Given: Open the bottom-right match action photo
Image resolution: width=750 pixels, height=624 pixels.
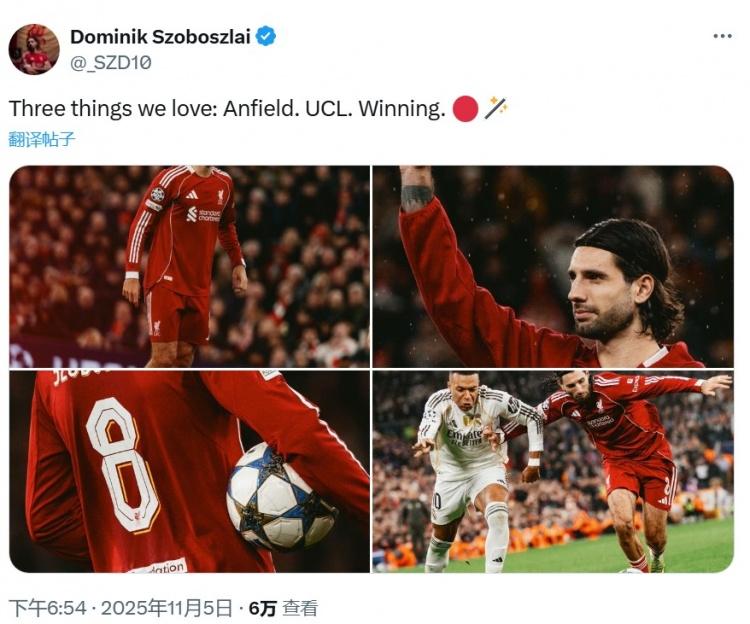Looking at the screenshot, I should [x=553, y=471].
